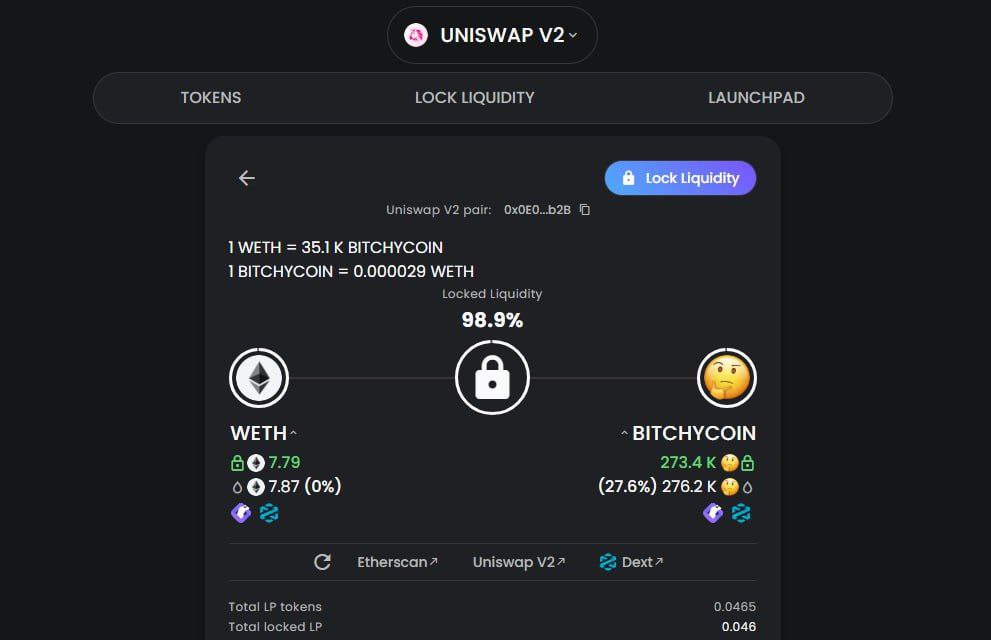Open the purple explorer icon under BITCHYCOIN
This screenshot has width=991, height=640.
[713, 513]
